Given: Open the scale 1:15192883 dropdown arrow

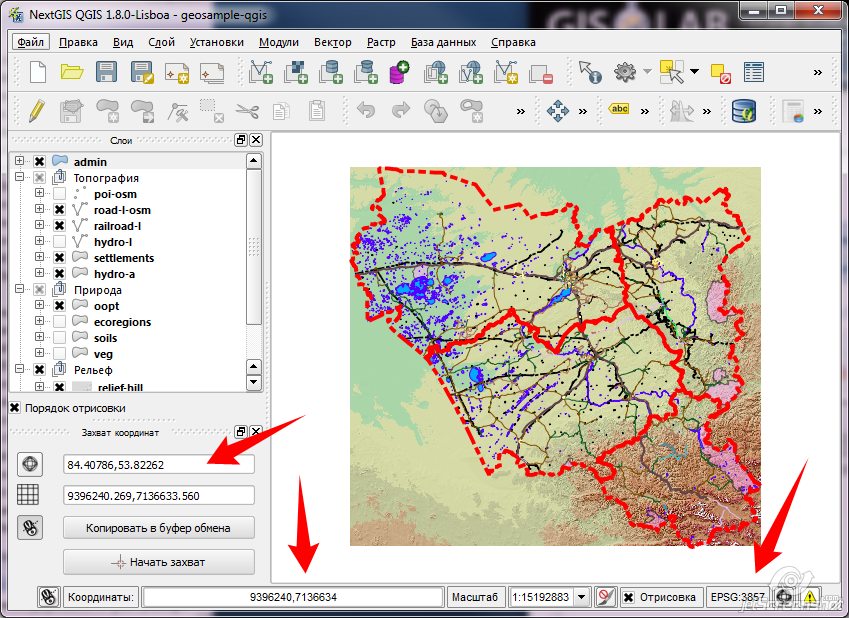Looking at the screenshot, I should coord(582,597).
